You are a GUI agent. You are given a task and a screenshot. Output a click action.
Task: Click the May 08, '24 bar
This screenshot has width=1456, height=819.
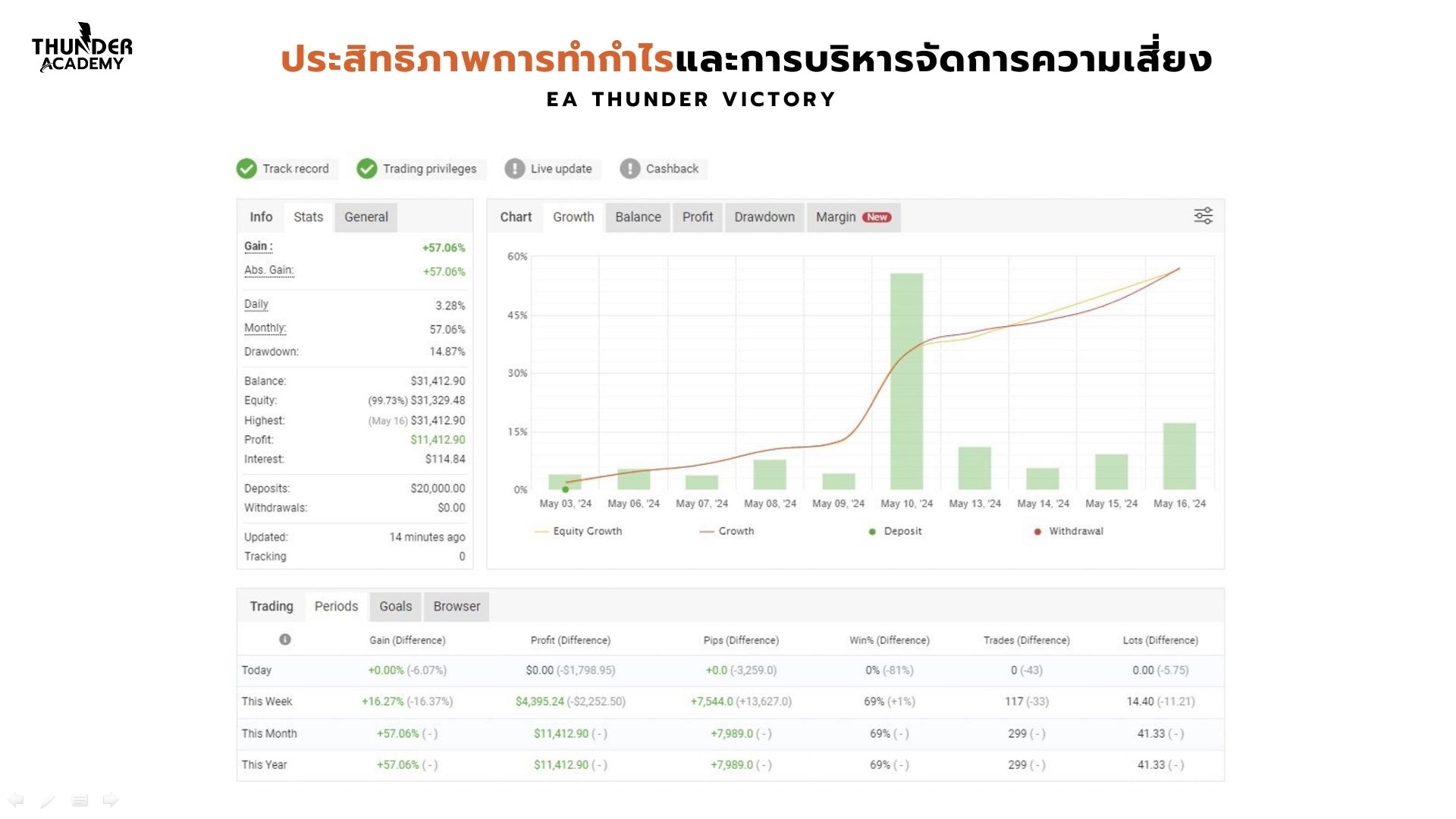[x=770, y=475]
